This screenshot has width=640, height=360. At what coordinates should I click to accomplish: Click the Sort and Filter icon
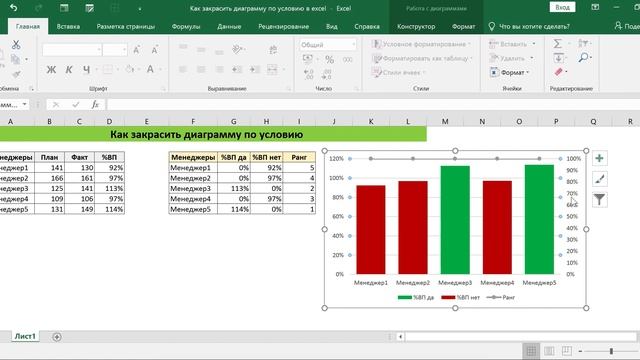click(x=583, y=43)
